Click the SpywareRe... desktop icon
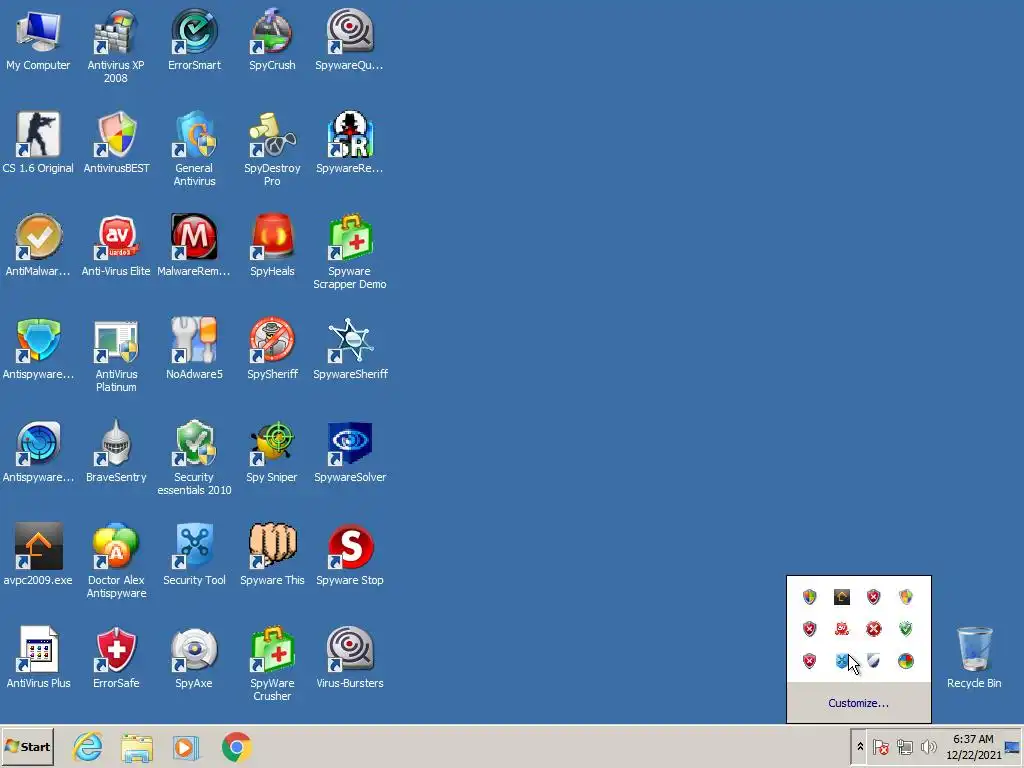This screenshot has width=1024, height=768. pos(349,143)
